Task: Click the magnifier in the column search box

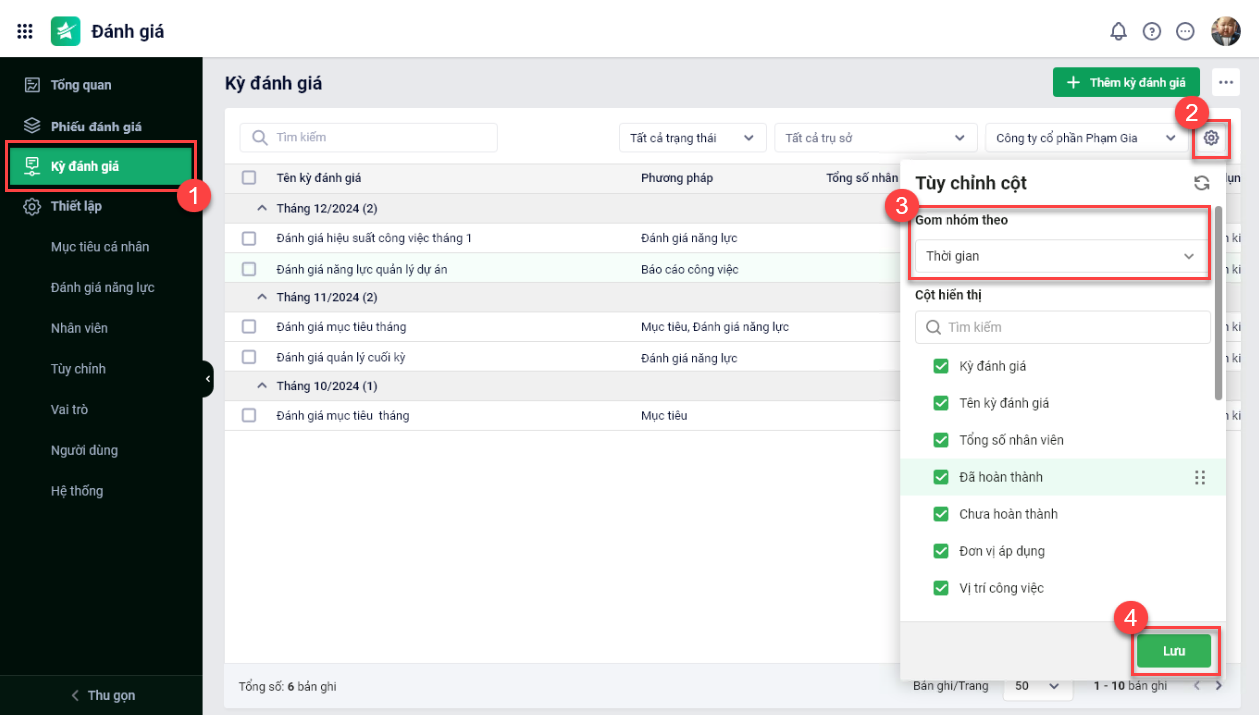Action: (x=933, y=327)
